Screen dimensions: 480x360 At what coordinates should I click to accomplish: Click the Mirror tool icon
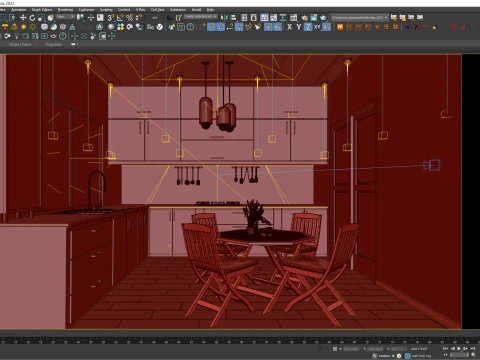224,17
